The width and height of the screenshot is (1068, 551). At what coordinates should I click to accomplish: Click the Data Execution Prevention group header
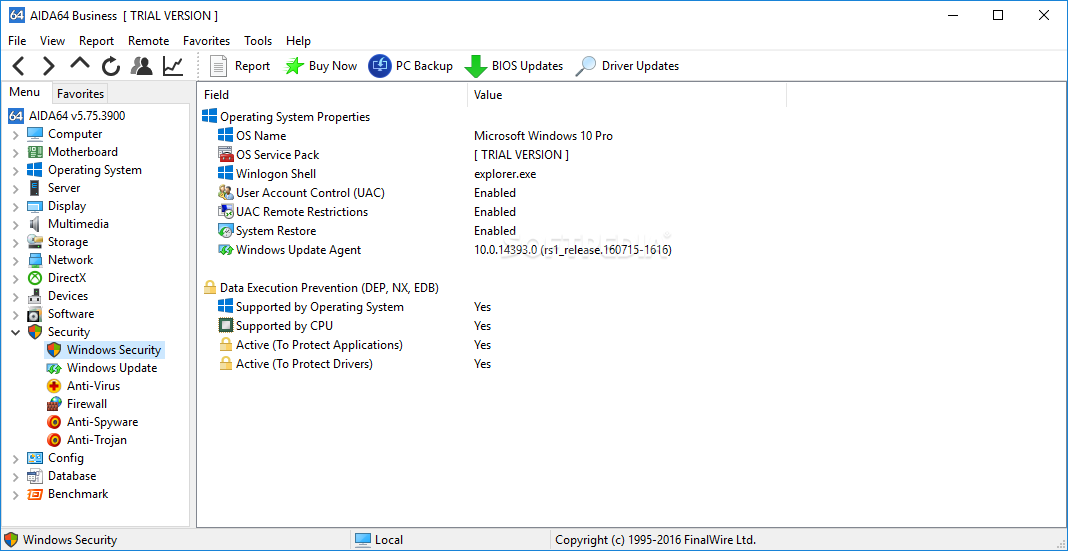329,288
